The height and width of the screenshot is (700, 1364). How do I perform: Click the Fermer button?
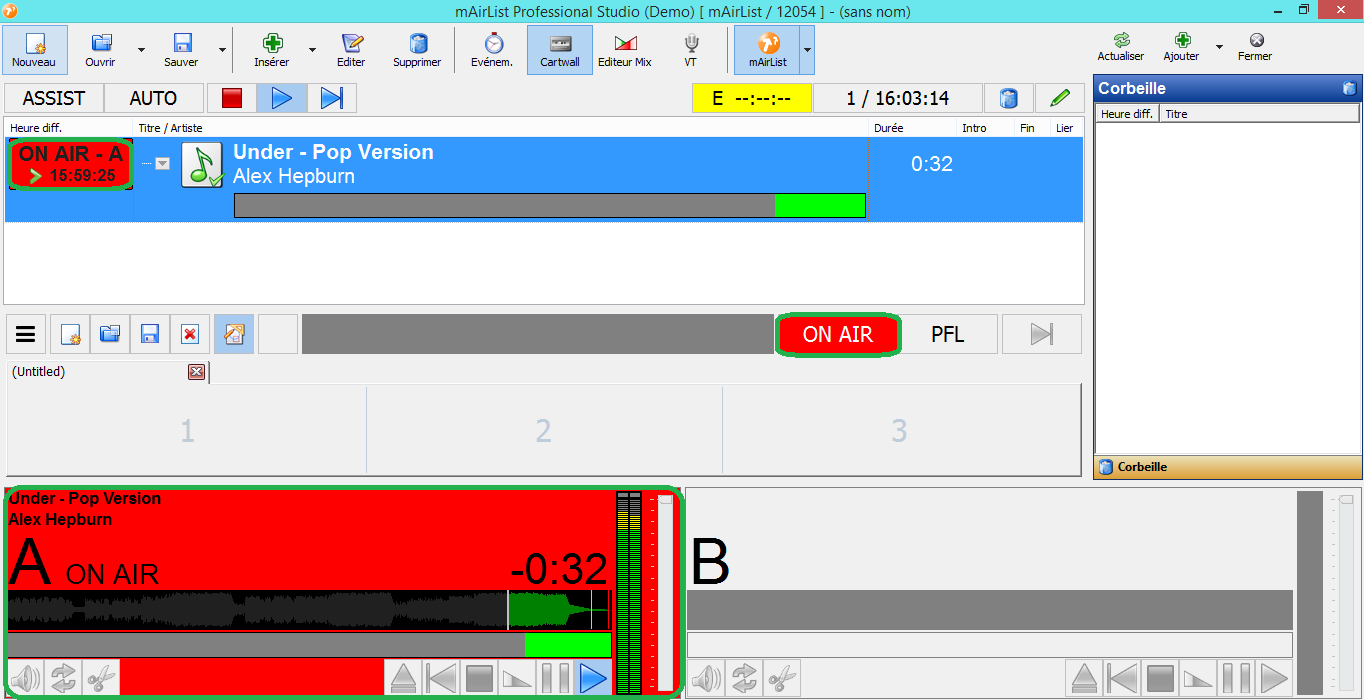pyautogui.click(x=1255, y=47)
